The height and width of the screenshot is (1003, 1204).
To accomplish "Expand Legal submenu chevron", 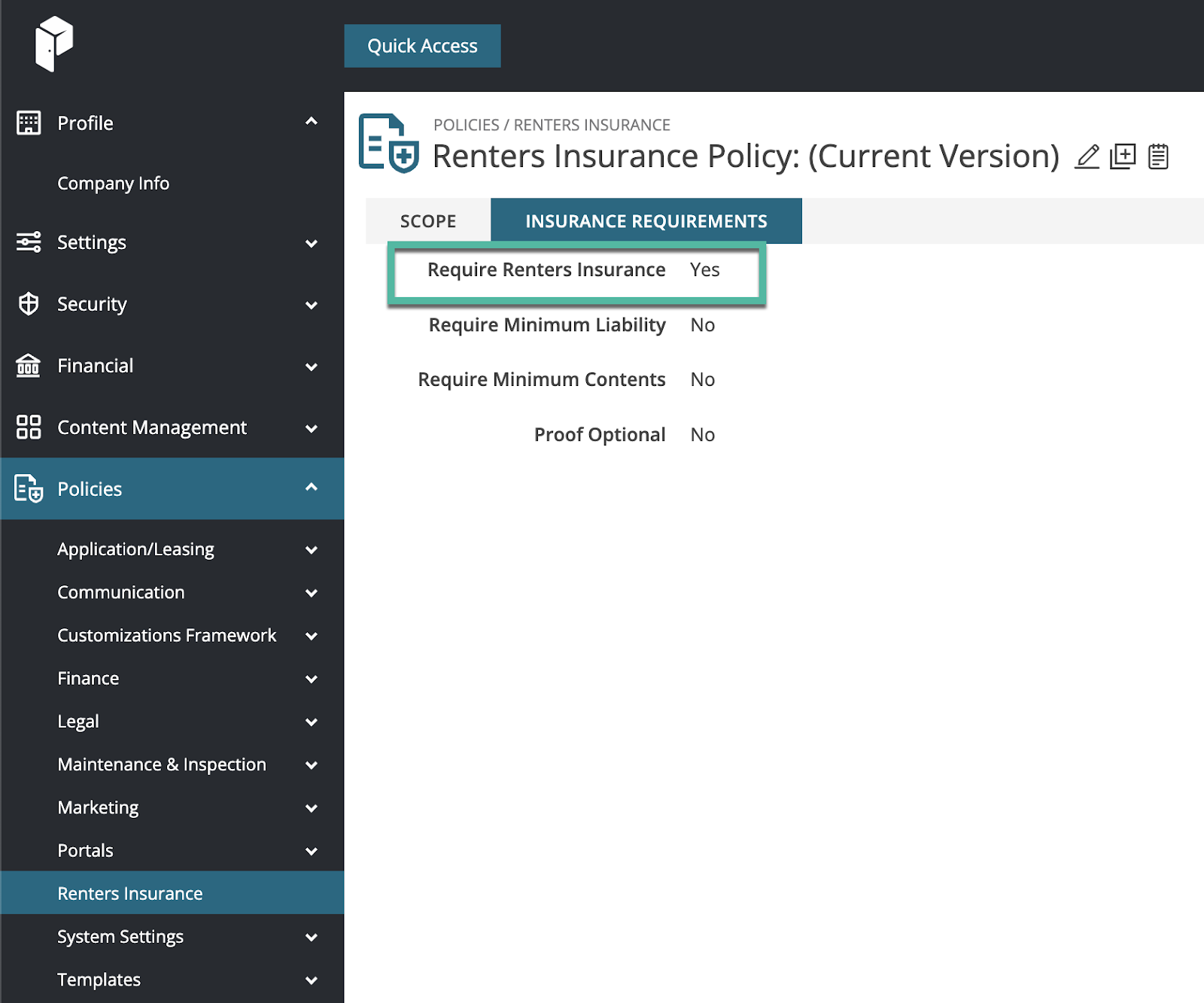I will 312,722.
